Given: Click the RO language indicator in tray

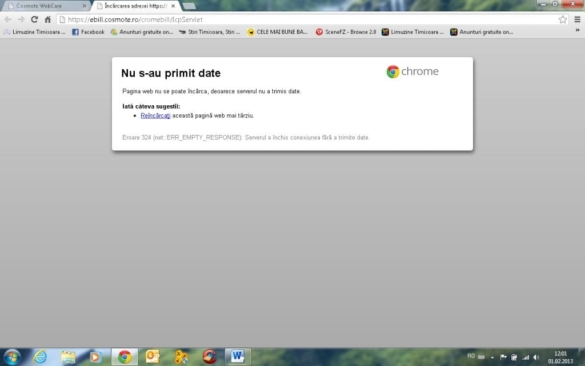Looking at the screenshot, I should (x=471, y=356).
